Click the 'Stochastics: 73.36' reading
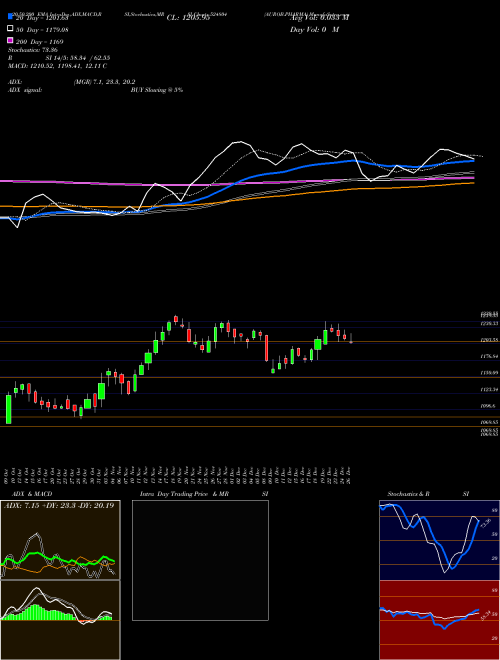 [32, 50]
